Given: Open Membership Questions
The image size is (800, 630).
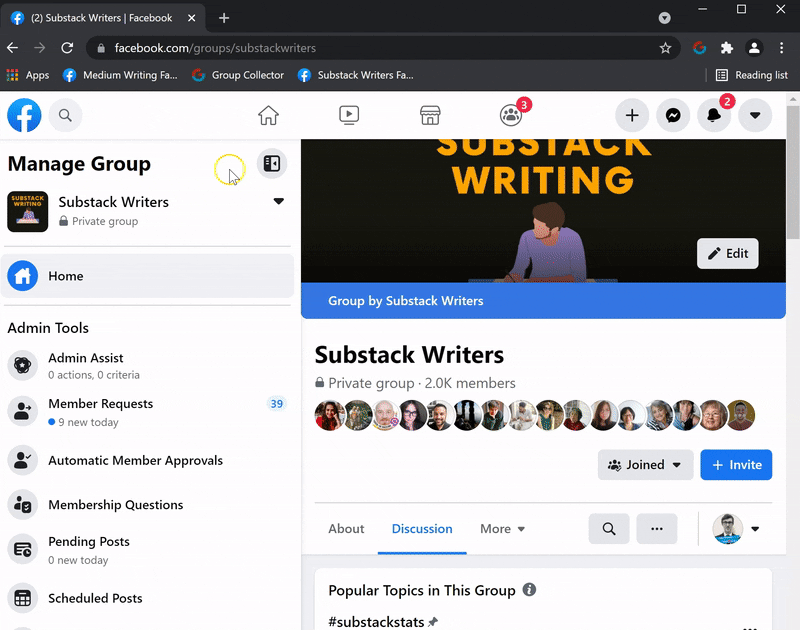Looking at the screenshot, I should point(147,505).
